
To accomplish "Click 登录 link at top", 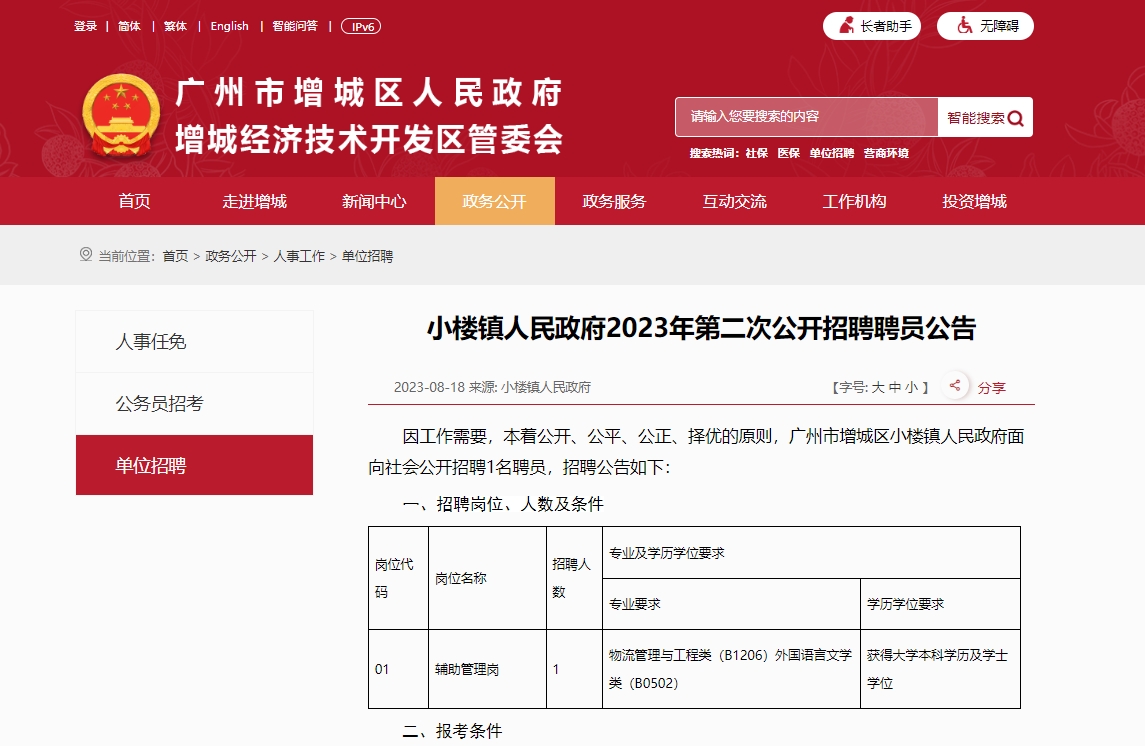I will point(85,26).
